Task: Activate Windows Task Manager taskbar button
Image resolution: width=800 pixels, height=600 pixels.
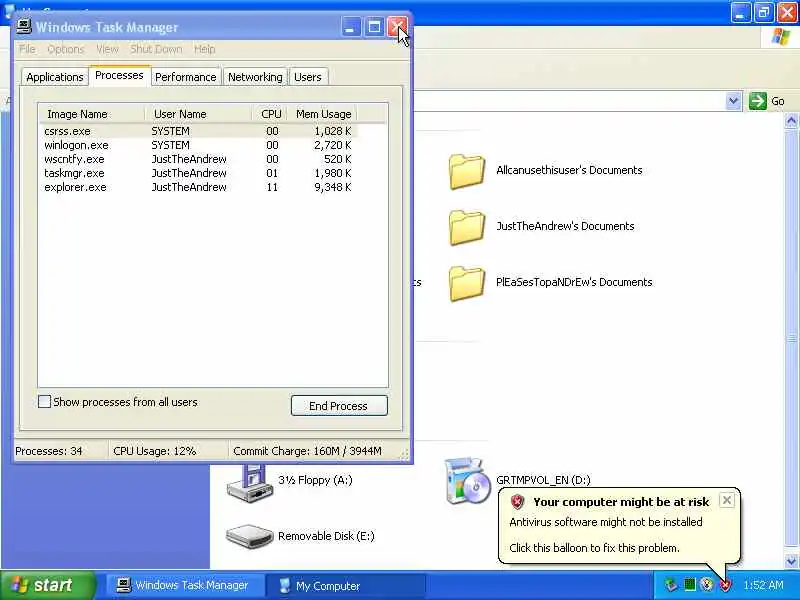Action: [184, 585]
